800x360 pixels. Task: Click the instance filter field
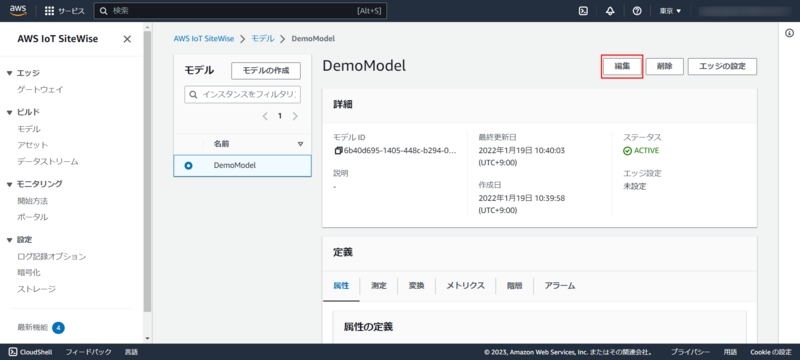(242, 95)
